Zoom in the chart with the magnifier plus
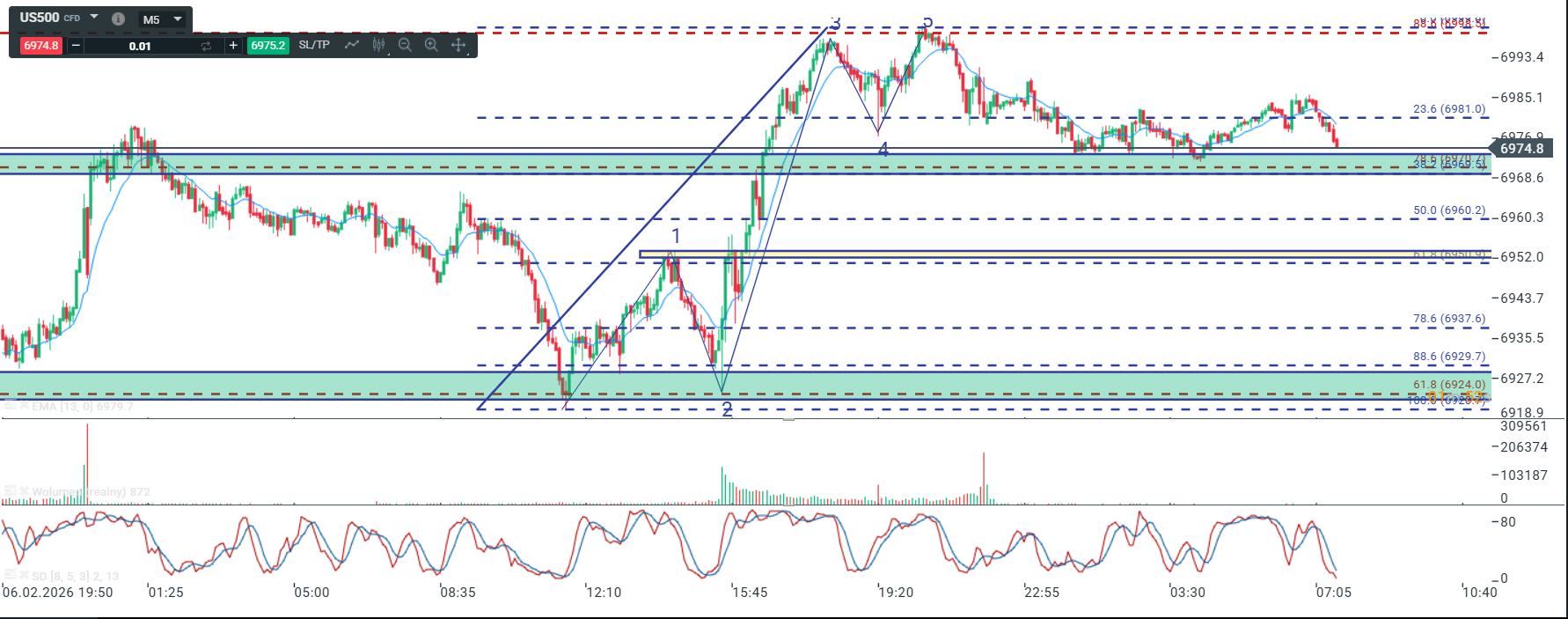The height and width of the screenshot is (619, 1568). [x=431, y=45]
